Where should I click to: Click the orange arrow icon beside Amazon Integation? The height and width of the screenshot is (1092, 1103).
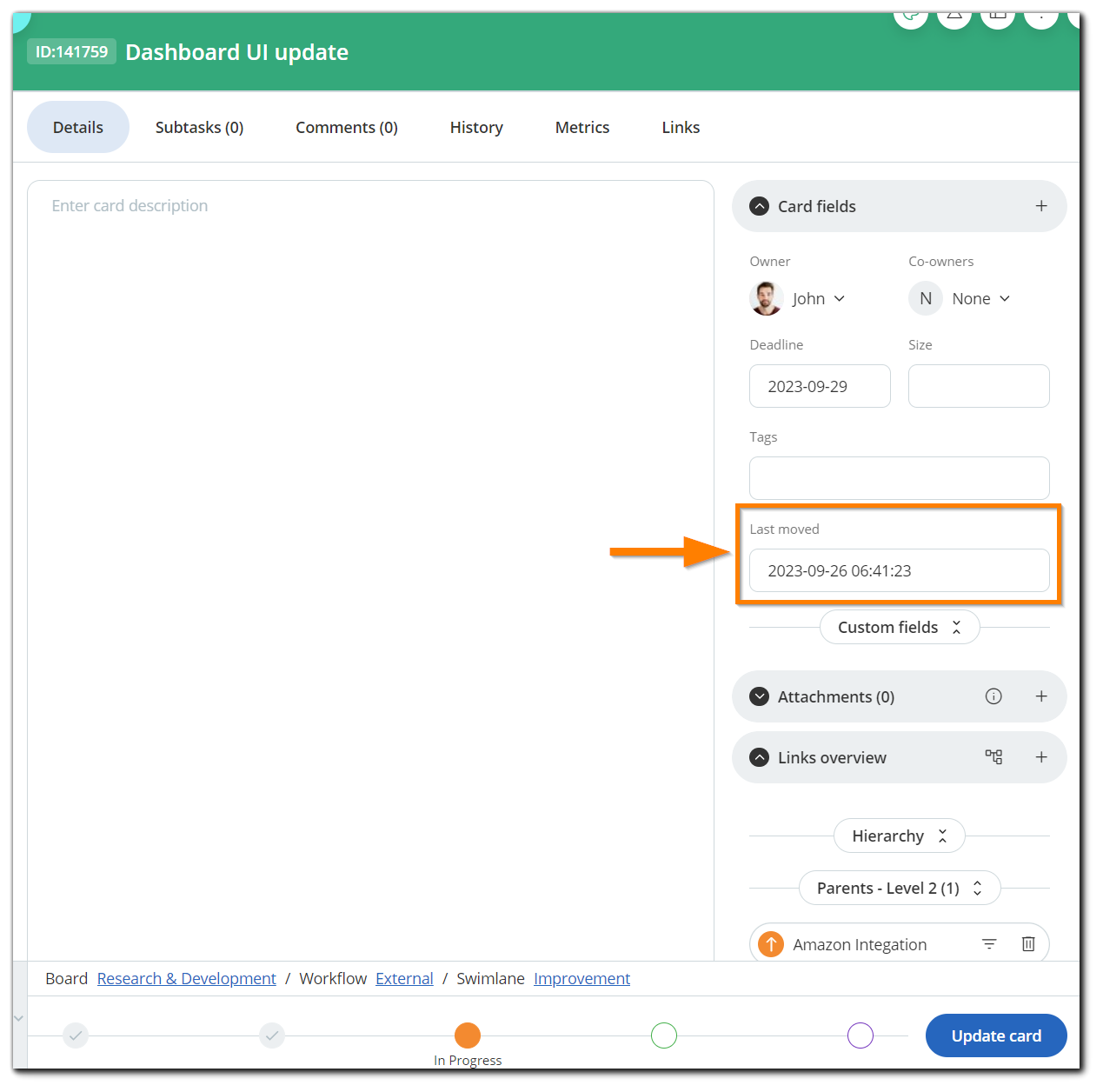[x=771, y=944]
